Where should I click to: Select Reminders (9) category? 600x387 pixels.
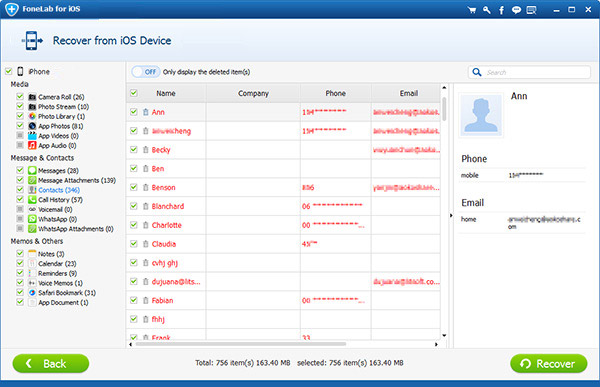pyautogui.click(x=57, y=273)
